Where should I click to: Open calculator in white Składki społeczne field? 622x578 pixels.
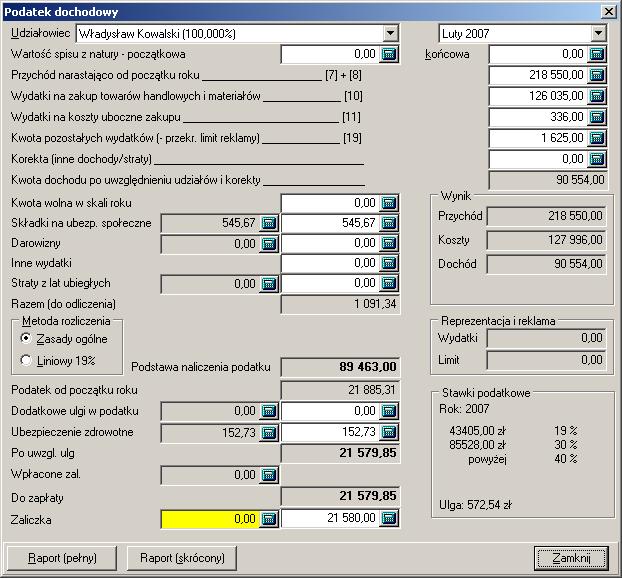click(389, 223)
